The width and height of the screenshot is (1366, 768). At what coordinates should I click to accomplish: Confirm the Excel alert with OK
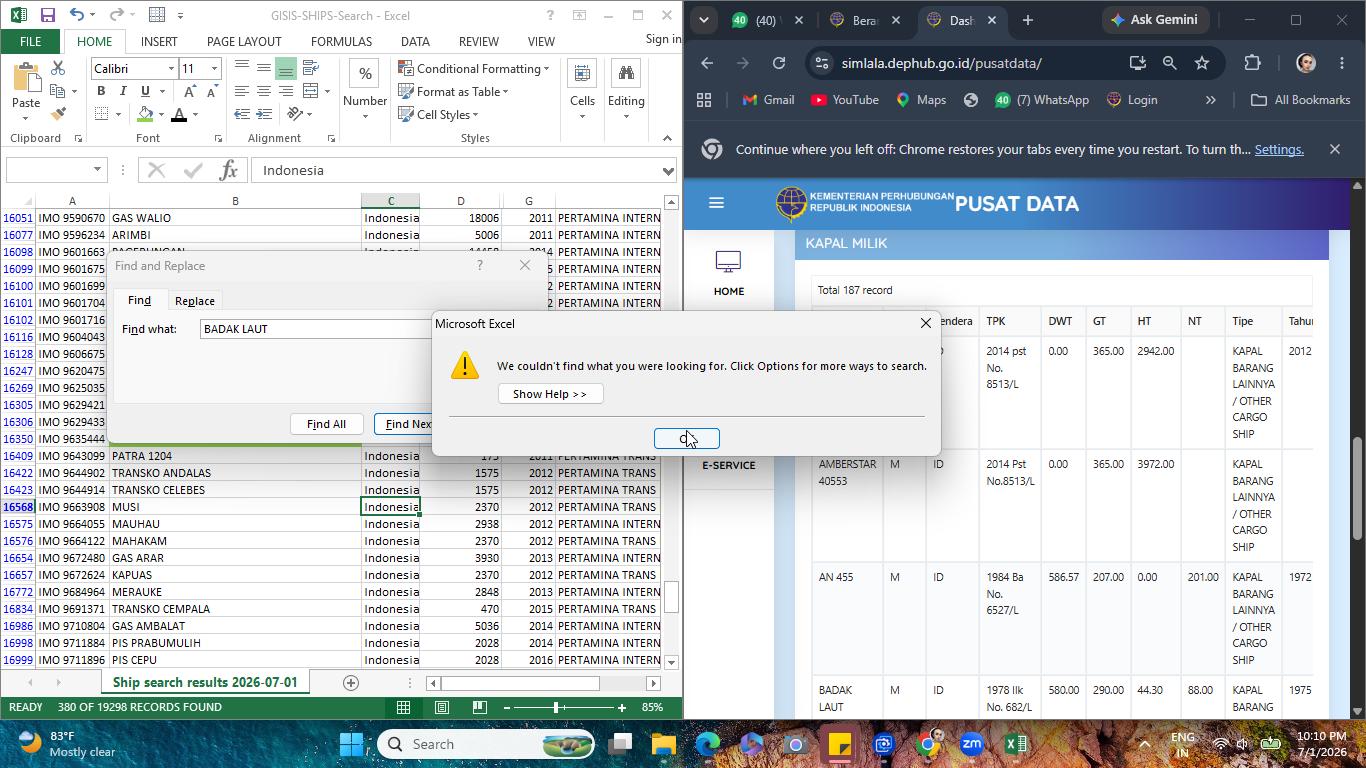(x=687, y=438)
